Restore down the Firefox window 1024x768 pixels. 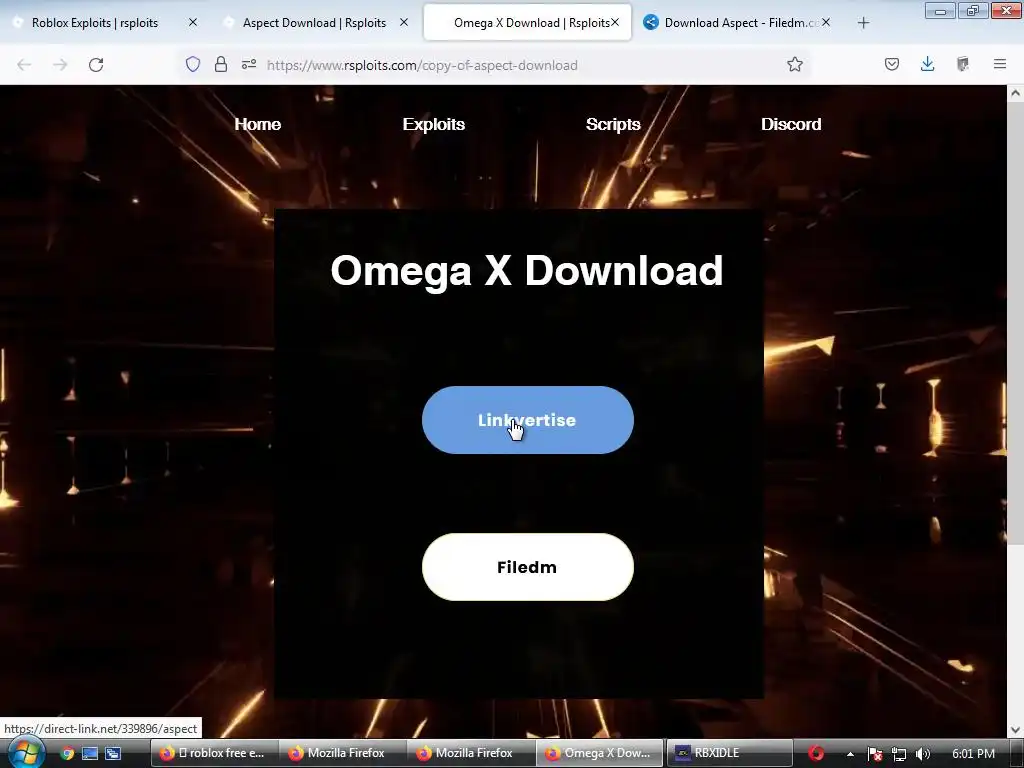973,10
